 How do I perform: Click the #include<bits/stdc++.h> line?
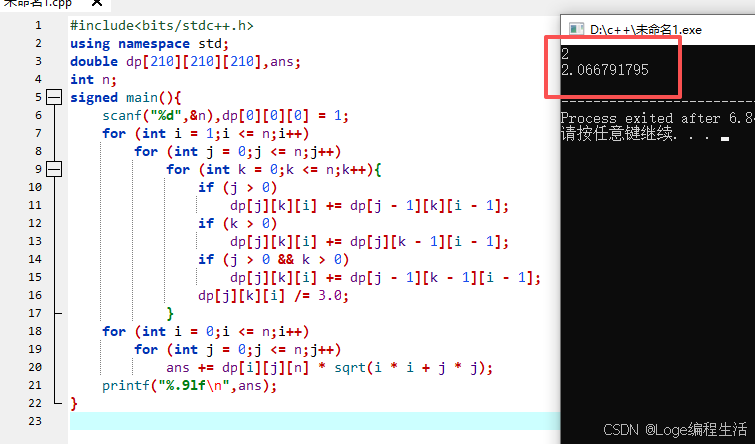coord(162,26)
